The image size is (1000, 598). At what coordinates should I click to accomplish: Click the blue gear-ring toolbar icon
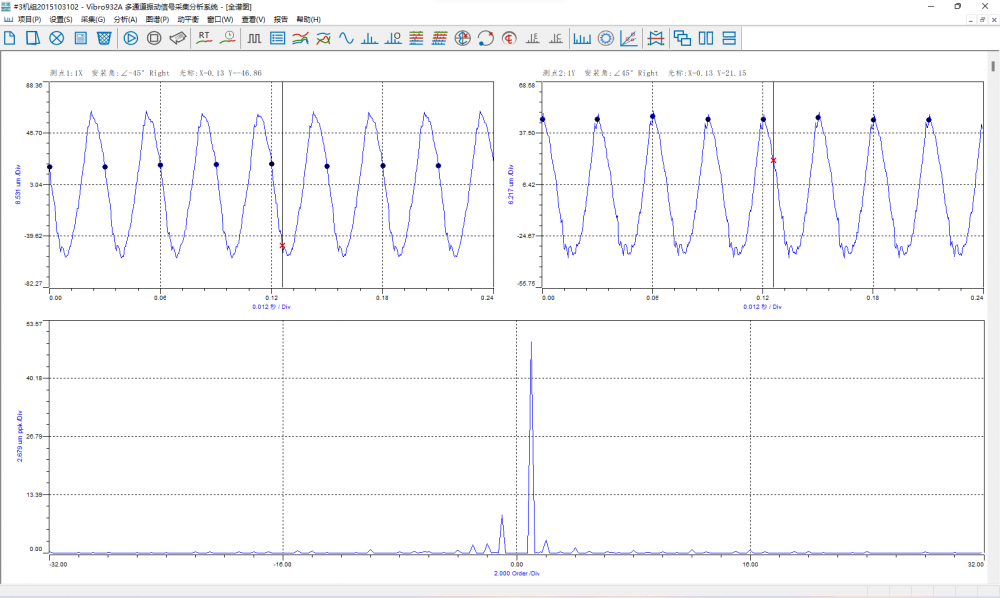click(605, 38)
